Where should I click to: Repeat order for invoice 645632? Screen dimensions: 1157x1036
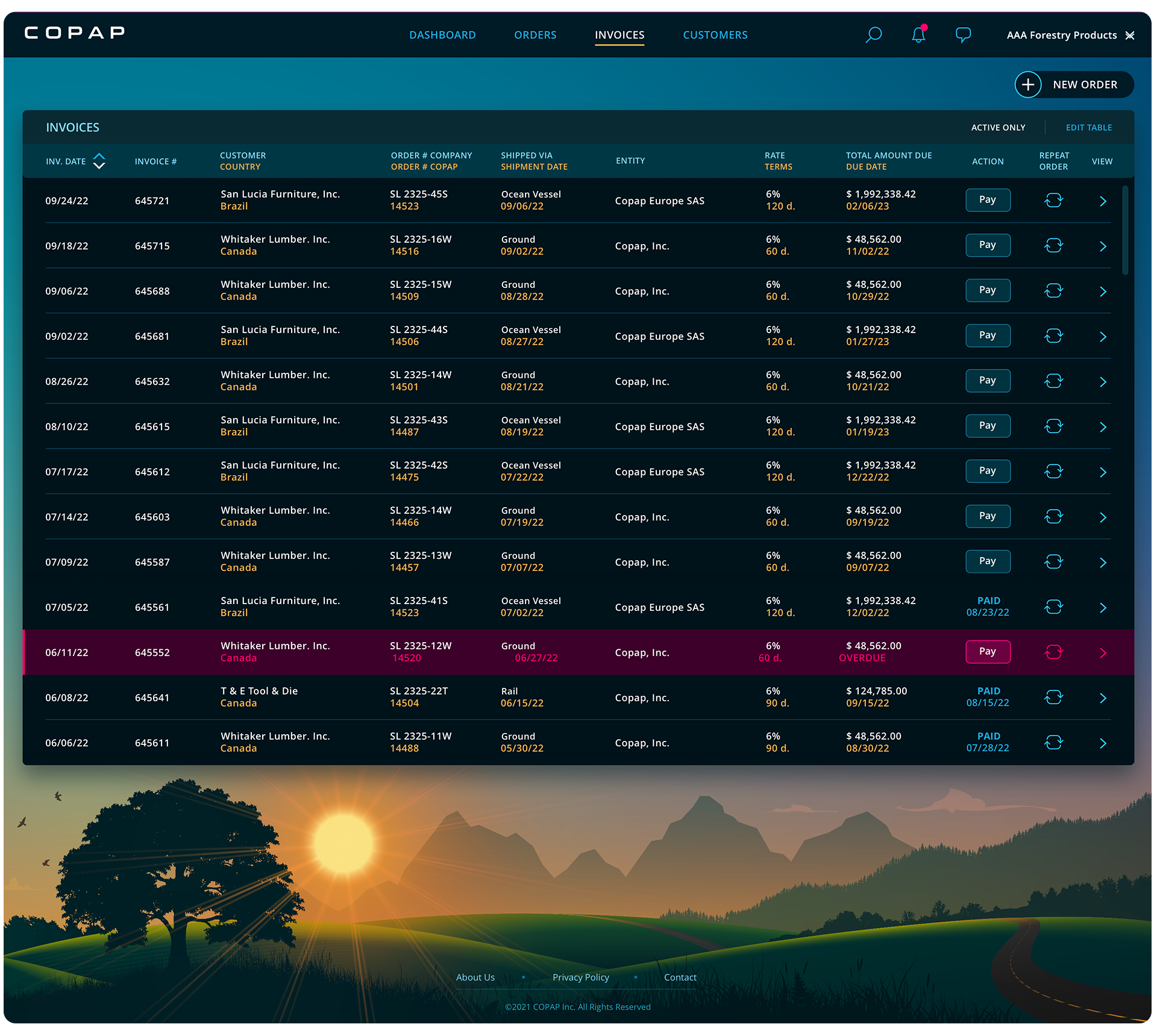[1053, 381]
